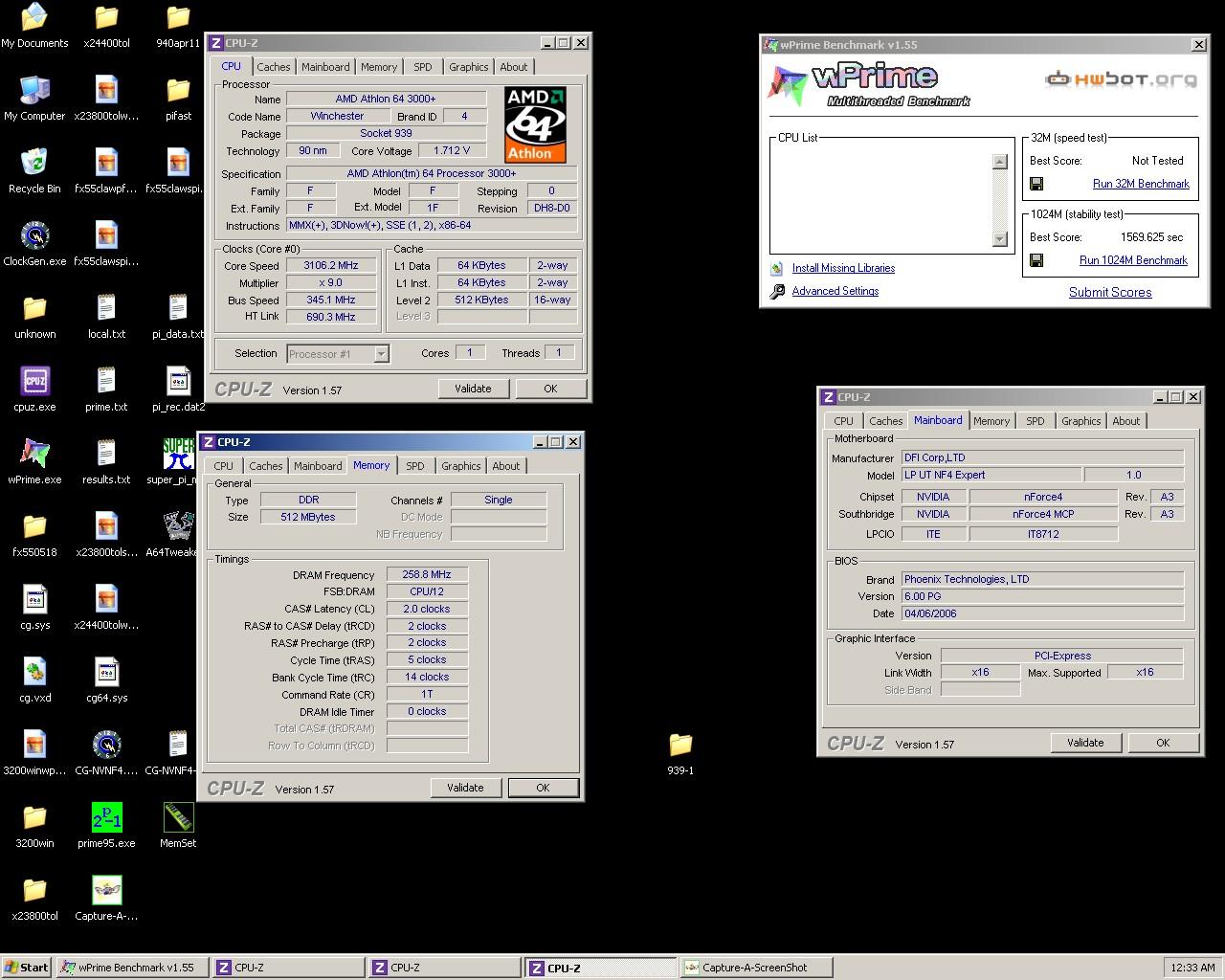Image resolution: width=1225 pixels, height=980 pixels.
Task: Open results.txt file icon
Action: (106, 454)
